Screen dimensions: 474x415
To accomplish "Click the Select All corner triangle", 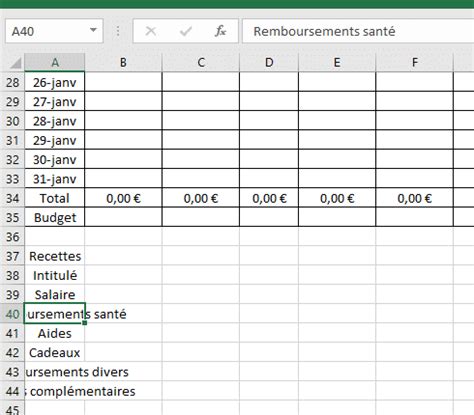I will 15,62.
